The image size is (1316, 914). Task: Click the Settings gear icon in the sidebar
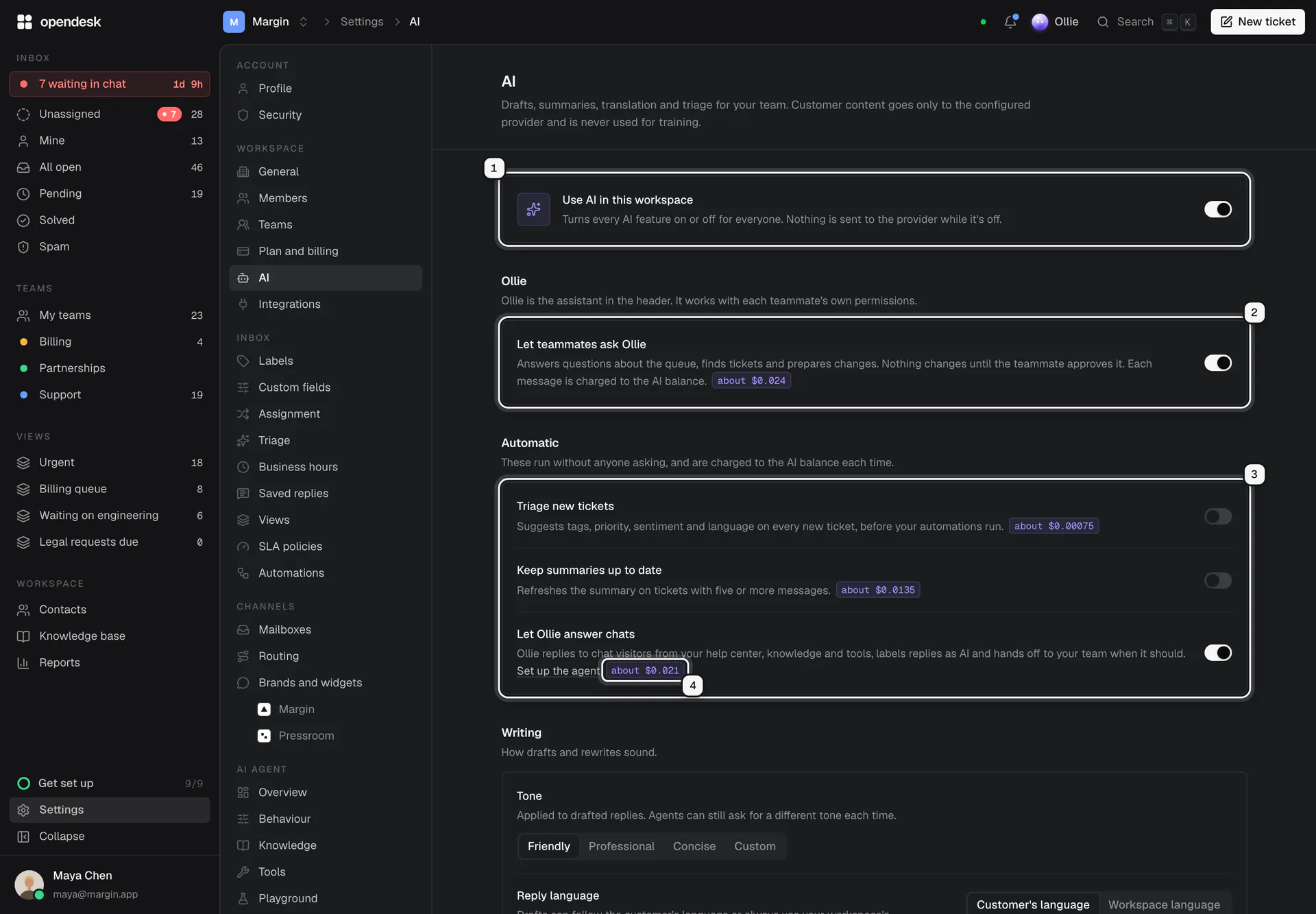coord(23,810)
